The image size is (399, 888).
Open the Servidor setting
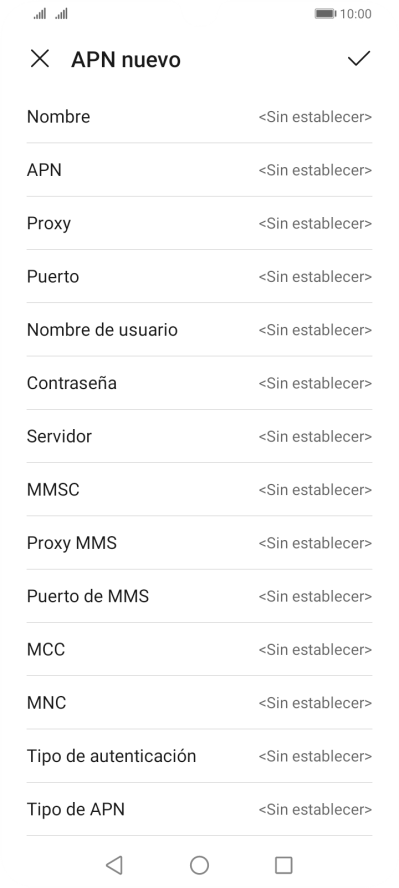pos(199,436)
